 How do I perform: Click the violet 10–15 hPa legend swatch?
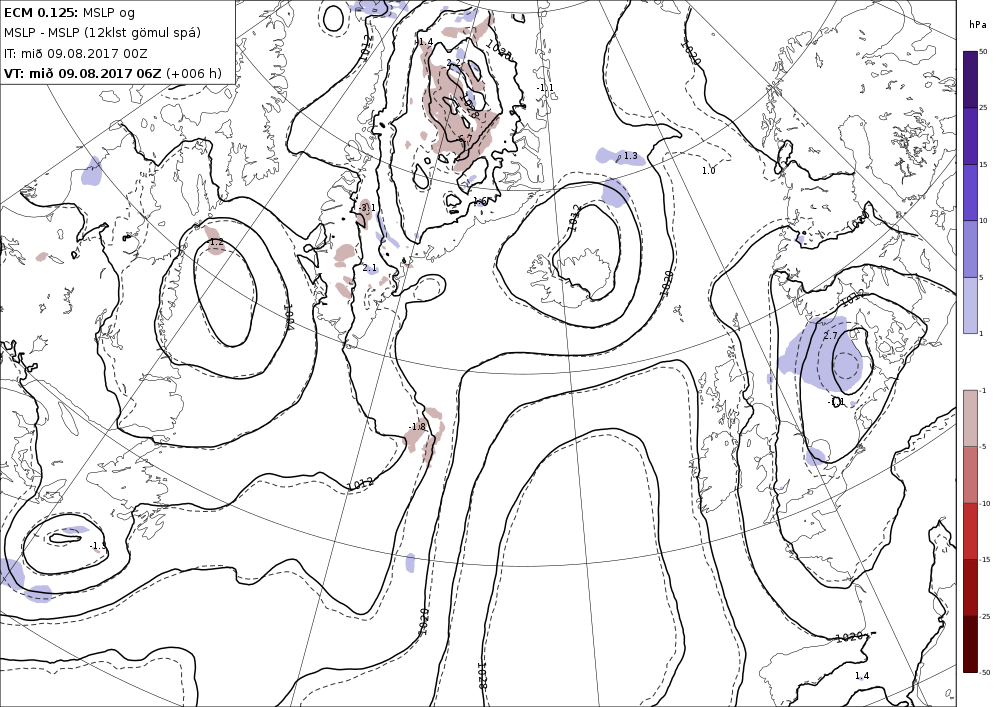coord(970,193)
